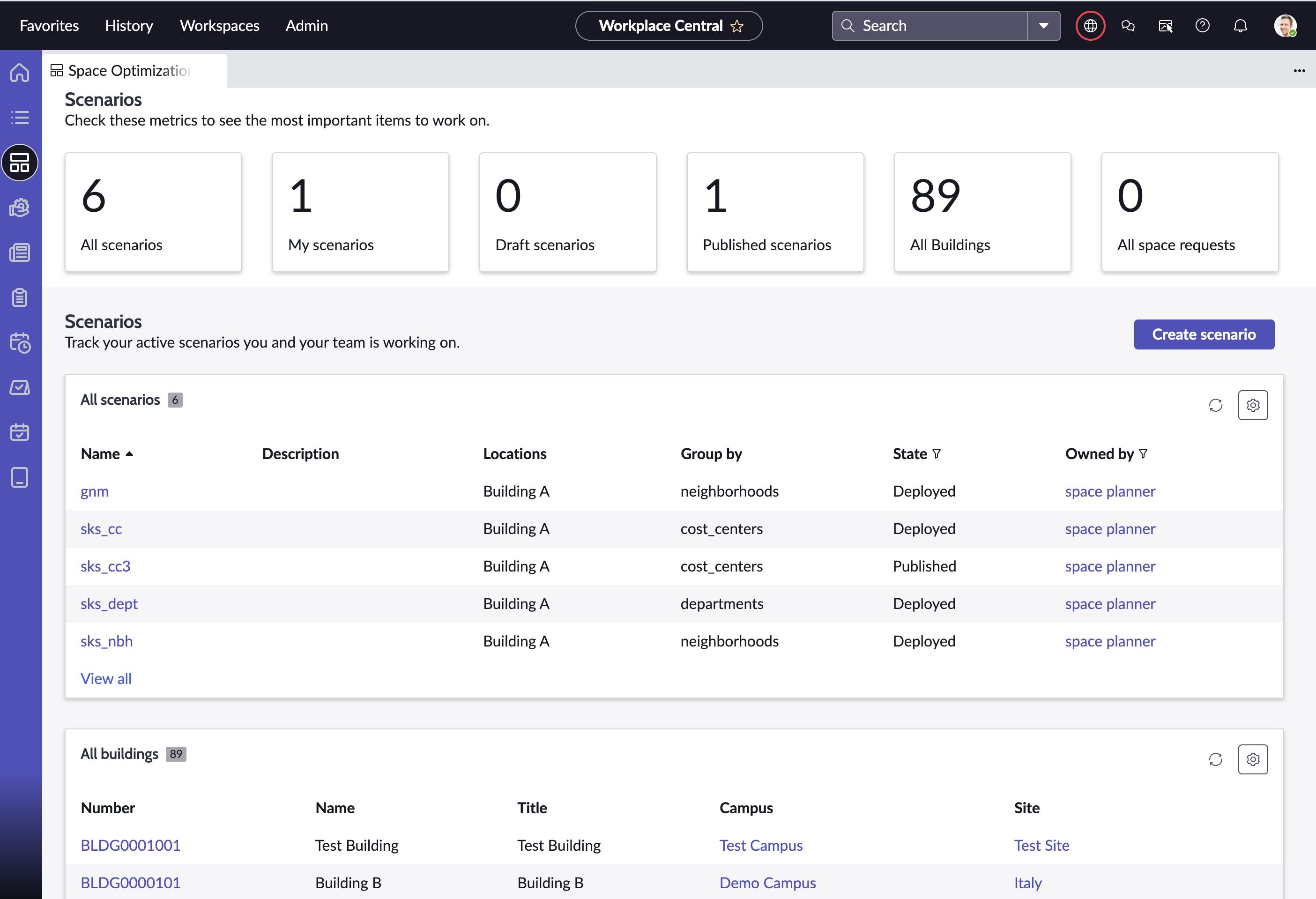Open the calendar checkmark sidebar icon

[20, 432]
